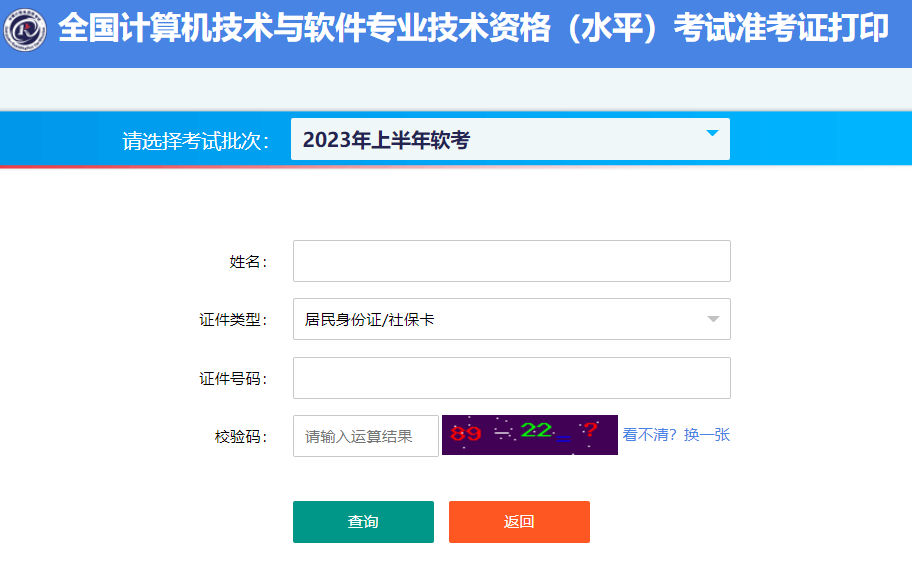Refresh captcha via 看不清？换一张 link
Screen dimensions: 912x570
[x=676, y=435]
